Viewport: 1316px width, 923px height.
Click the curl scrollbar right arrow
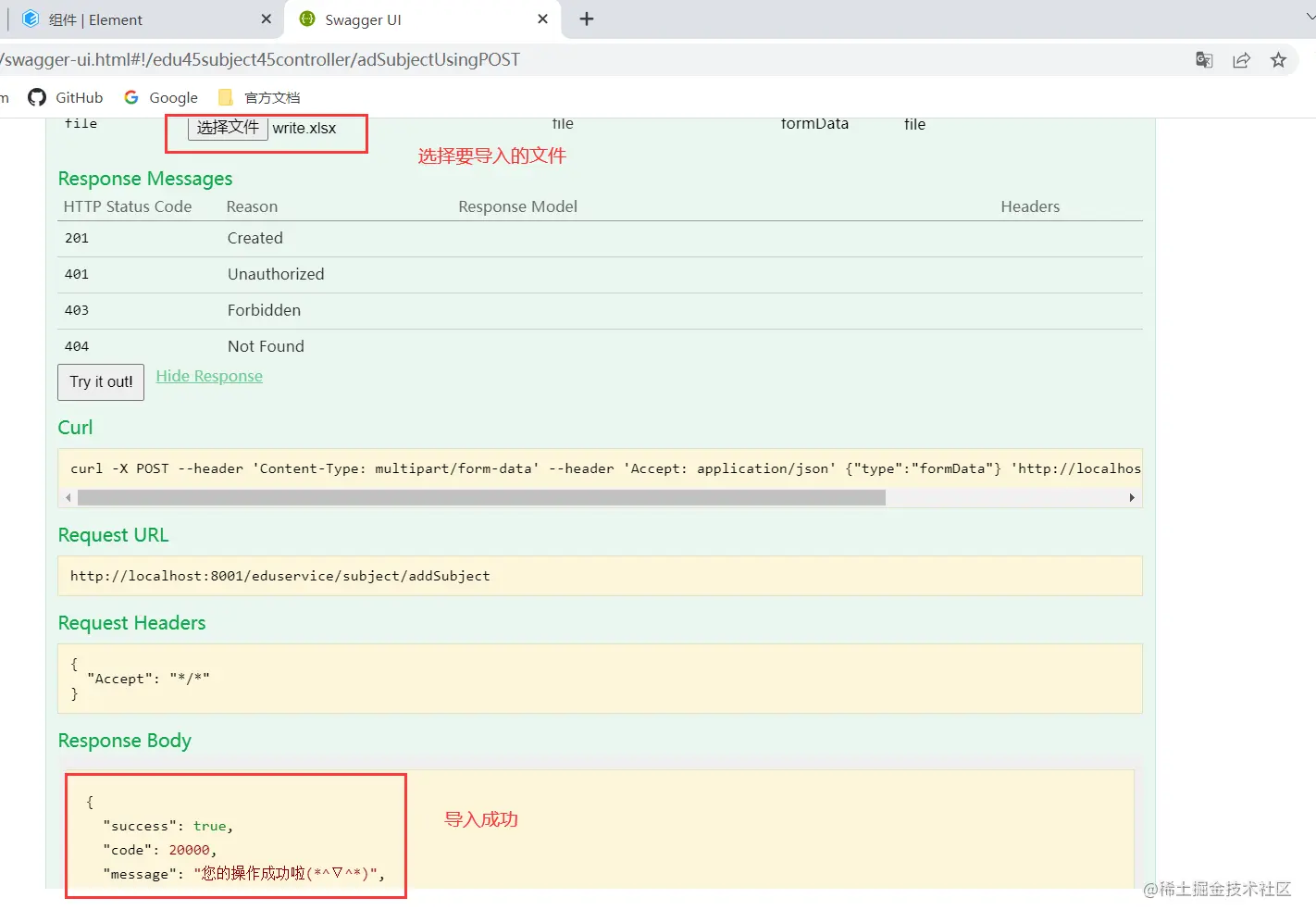pos(1132,498)
